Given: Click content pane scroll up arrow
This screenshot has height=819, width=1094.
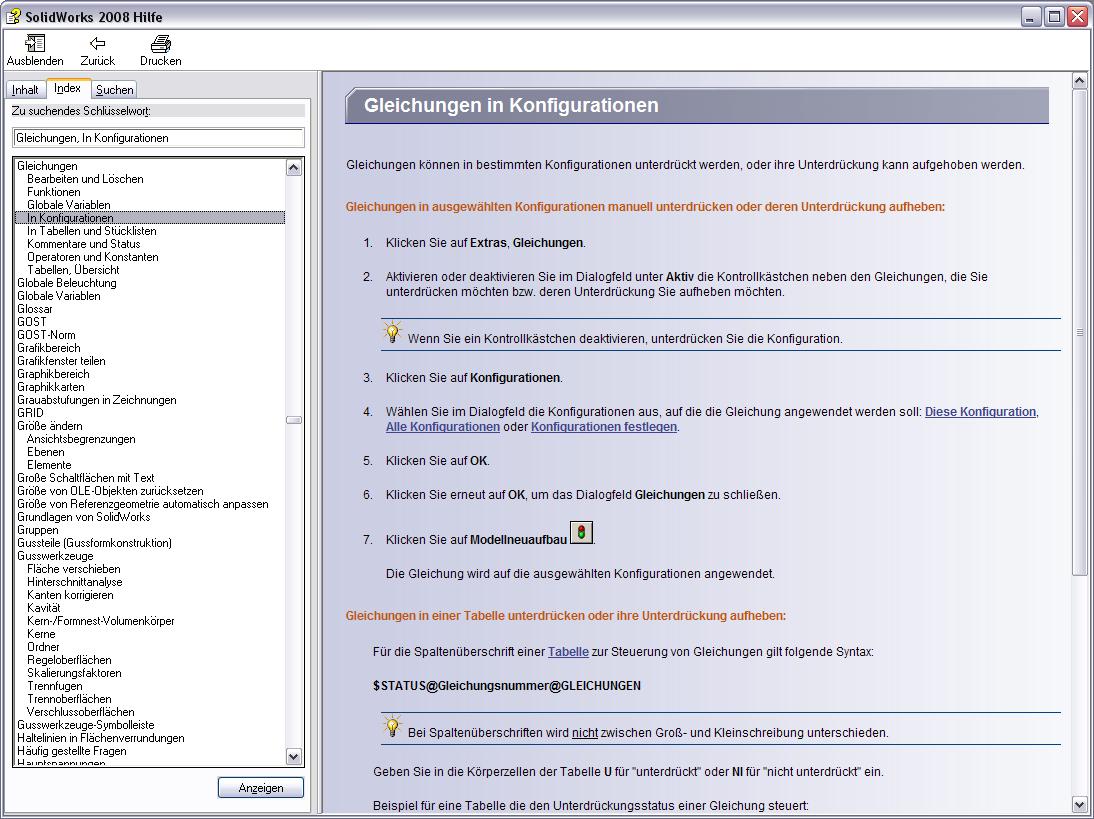Looking at the screenshot, I should tap(1079, 82).
